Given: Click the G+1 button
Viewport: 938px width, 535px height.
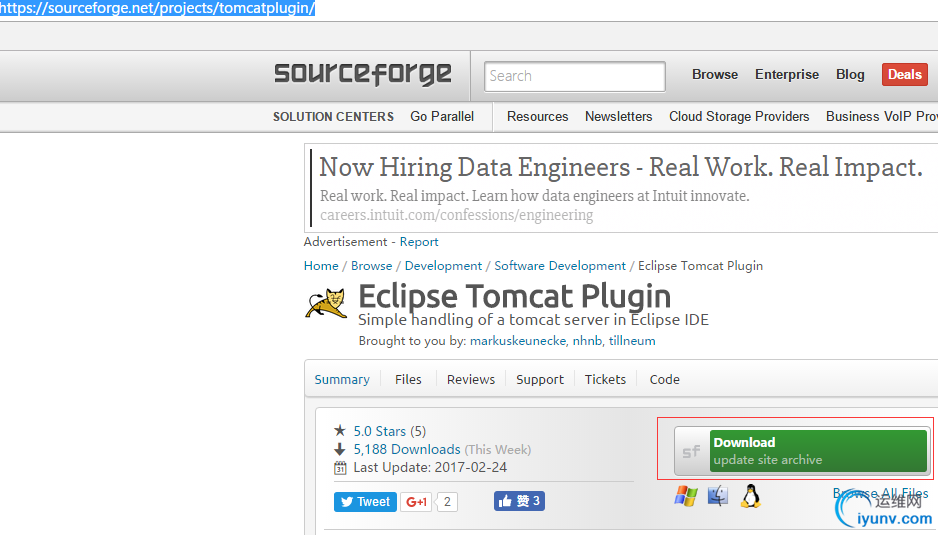Looking at the screenshot, I should pos(416,501).
